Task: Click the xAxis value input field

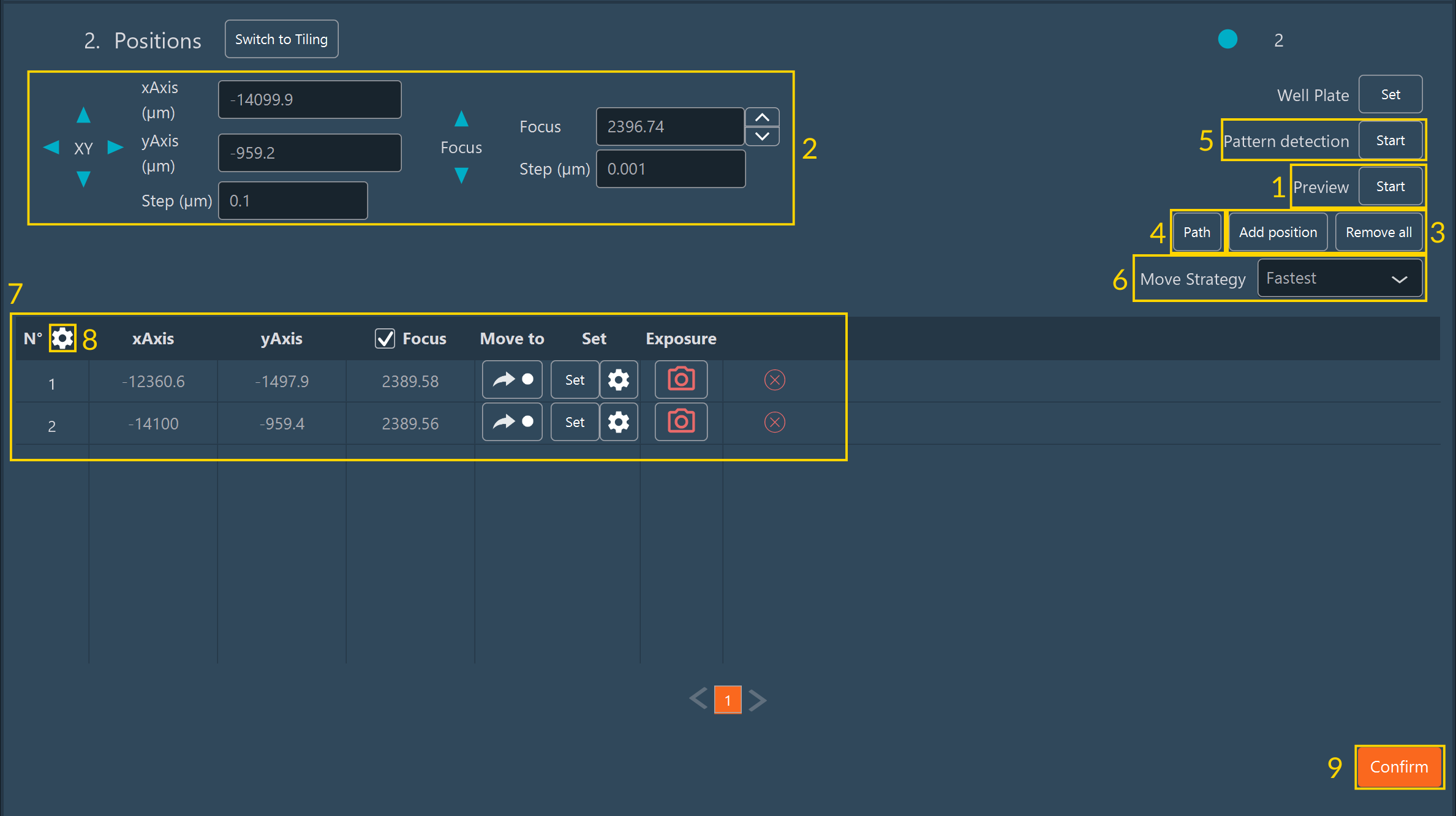Action: tap(309, 99)
